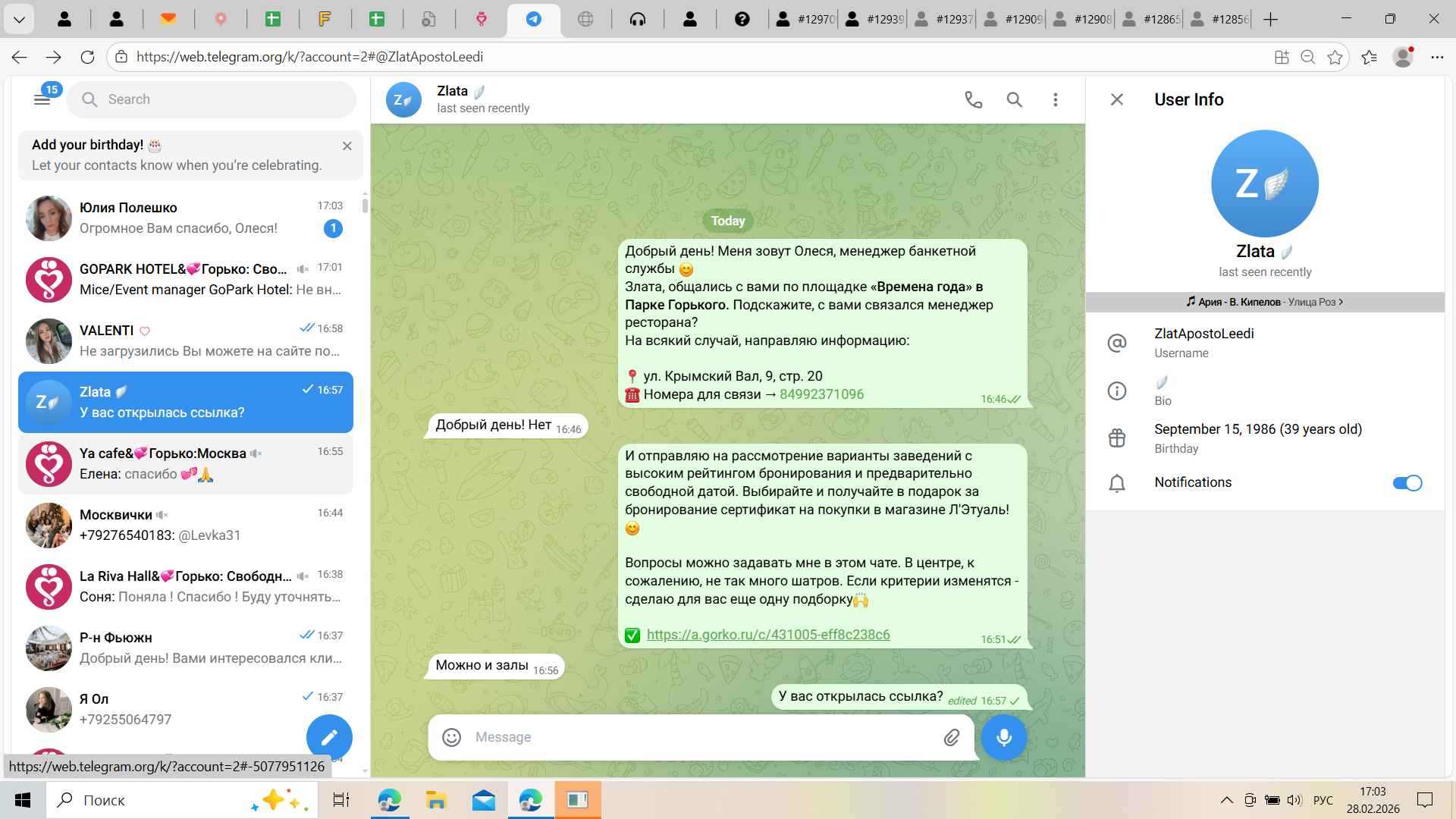Viewport: 1456px width, 819px height.
Task: Open the emoji picker in message box
Action: click(x=452, y=737)
